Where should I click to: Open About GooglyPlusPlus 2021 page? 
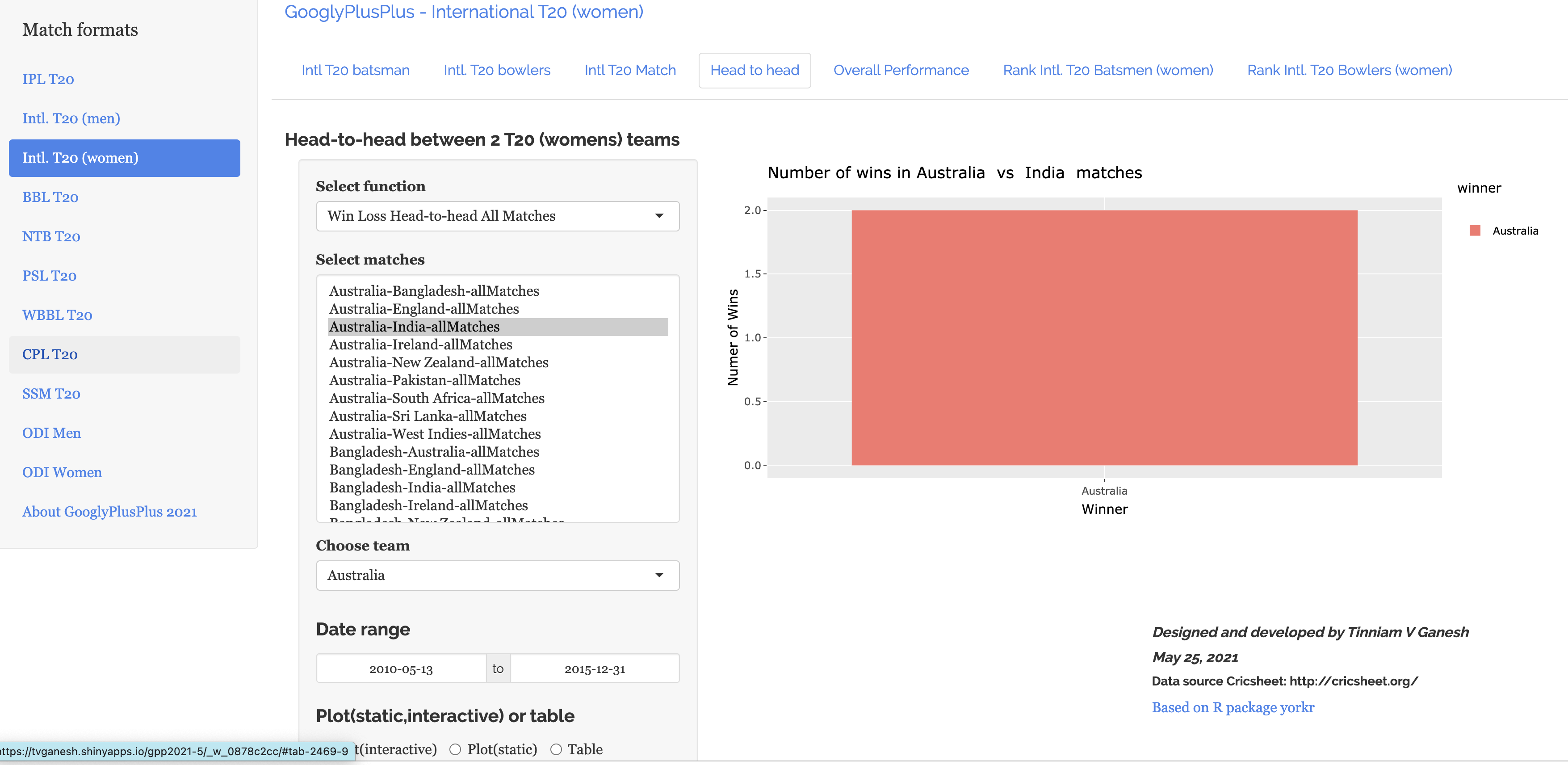pyautogui.click(x=109, y=512)
